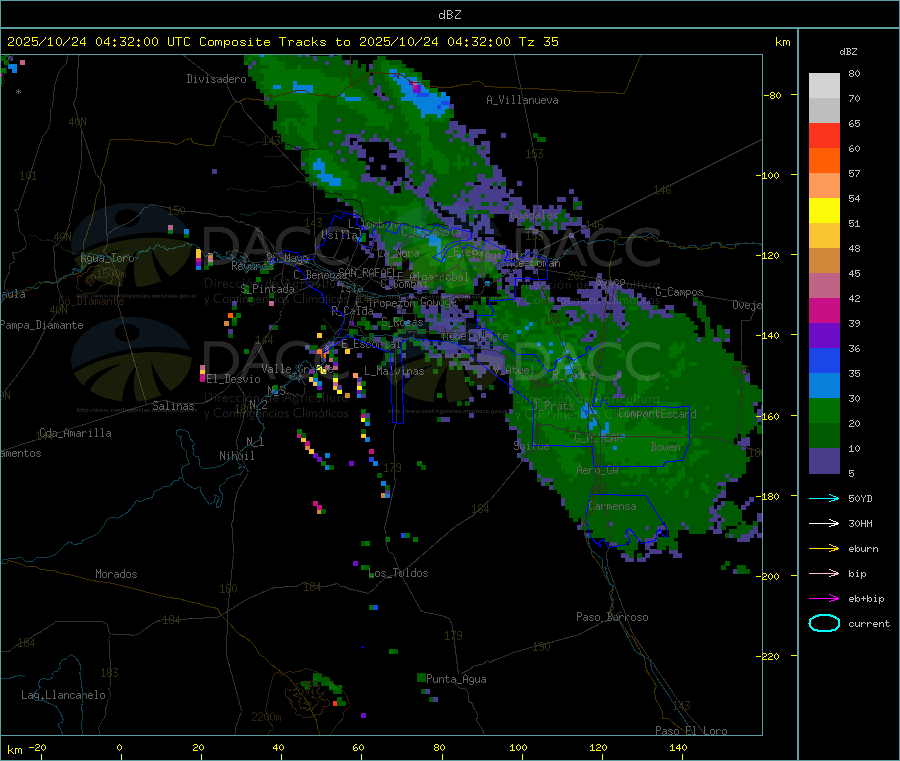This screenshot has height=761, width=900.
Task: Click the 'Lag.Llancanelo' map label
Action: click(x=63, y=695)
